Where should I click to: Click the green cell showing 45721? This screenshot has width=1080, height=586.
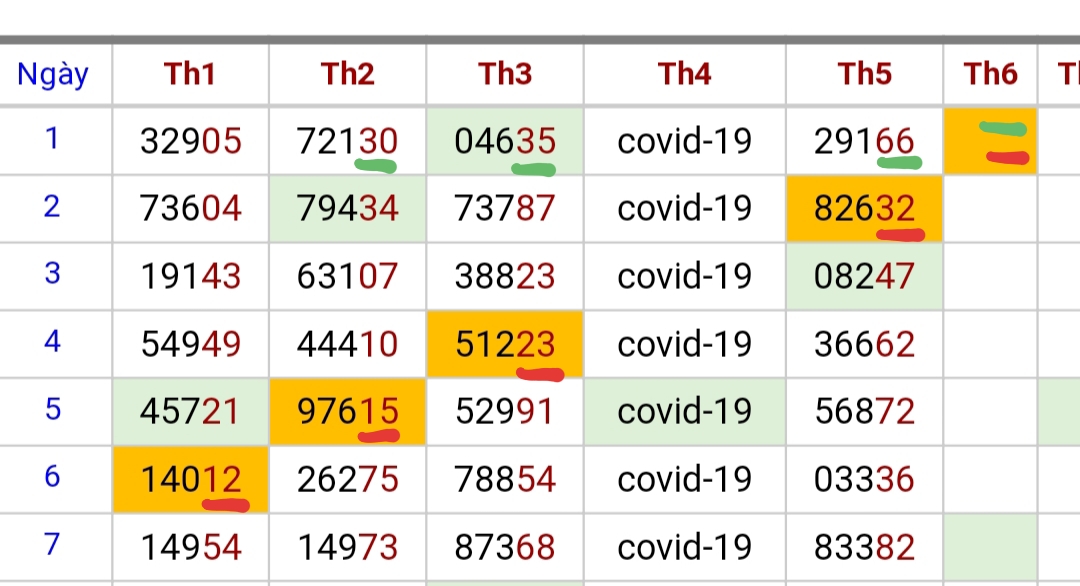tap(191, 412)
